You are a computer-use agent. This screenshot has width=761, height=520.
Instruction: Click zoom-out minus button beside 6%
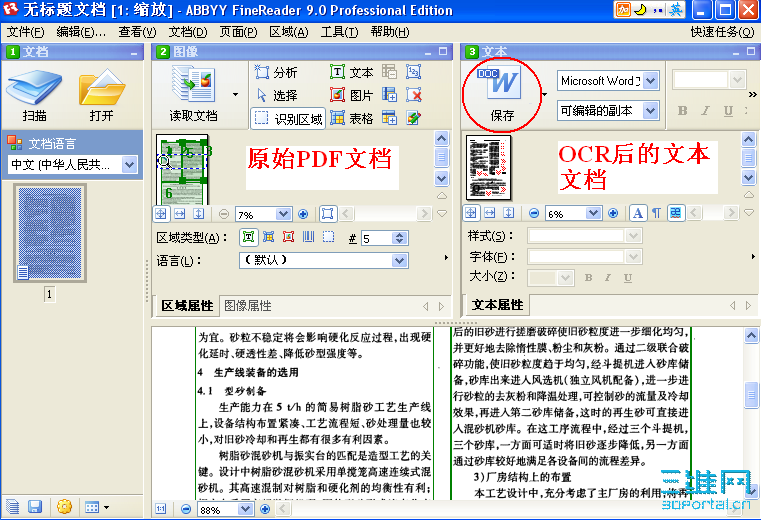tap(534, 214)
